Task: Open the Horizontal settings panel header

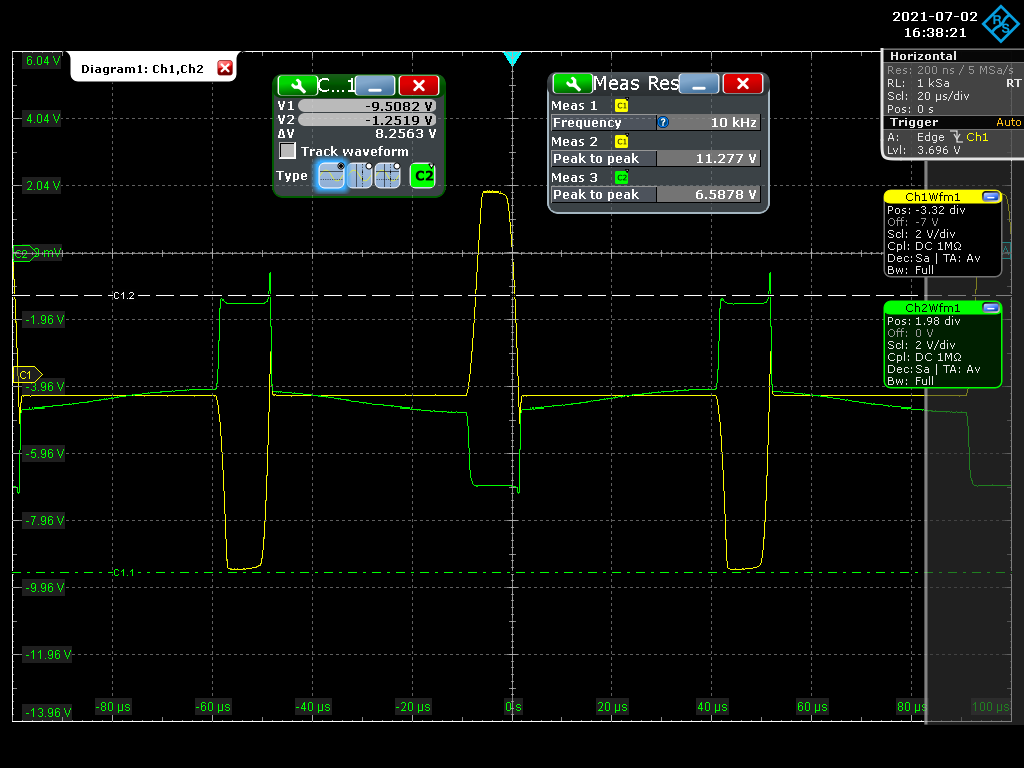Action: pos(922,56)
